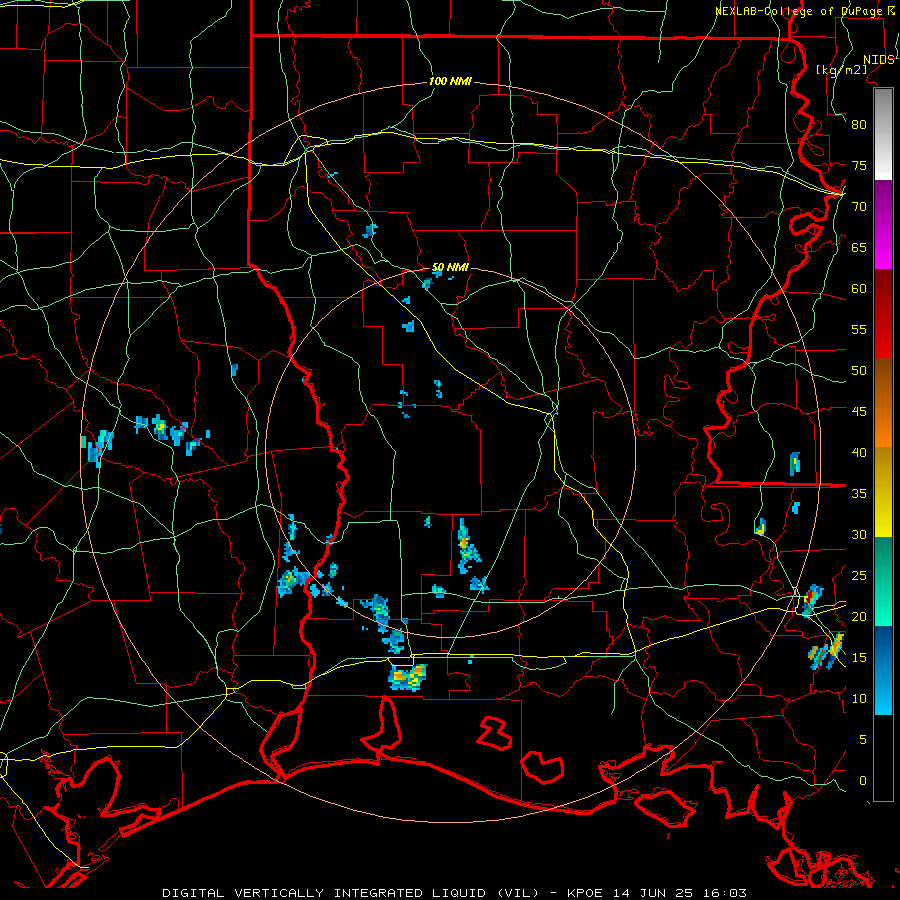Viewport: 900px width, 900px height.
Task: Click the 100 NMI range ring label
Action: click(450, 82)
